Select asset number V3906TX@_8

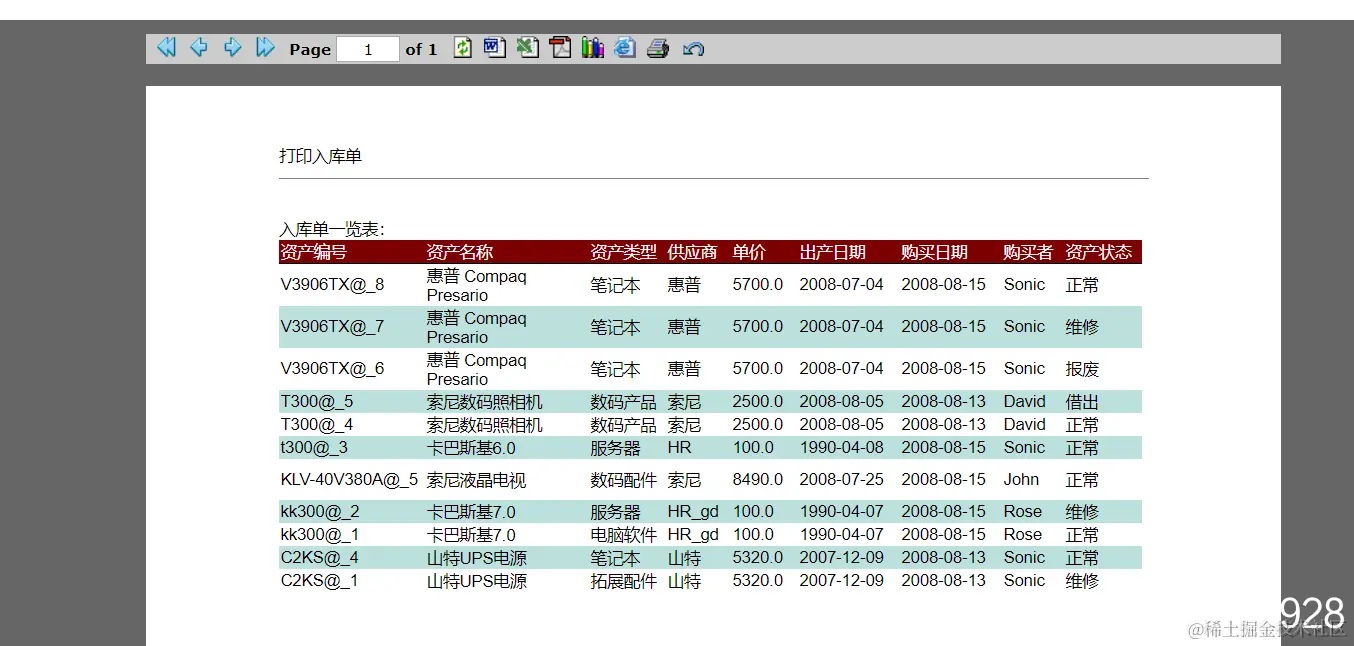pyautogui.click(x=332, y=285)
